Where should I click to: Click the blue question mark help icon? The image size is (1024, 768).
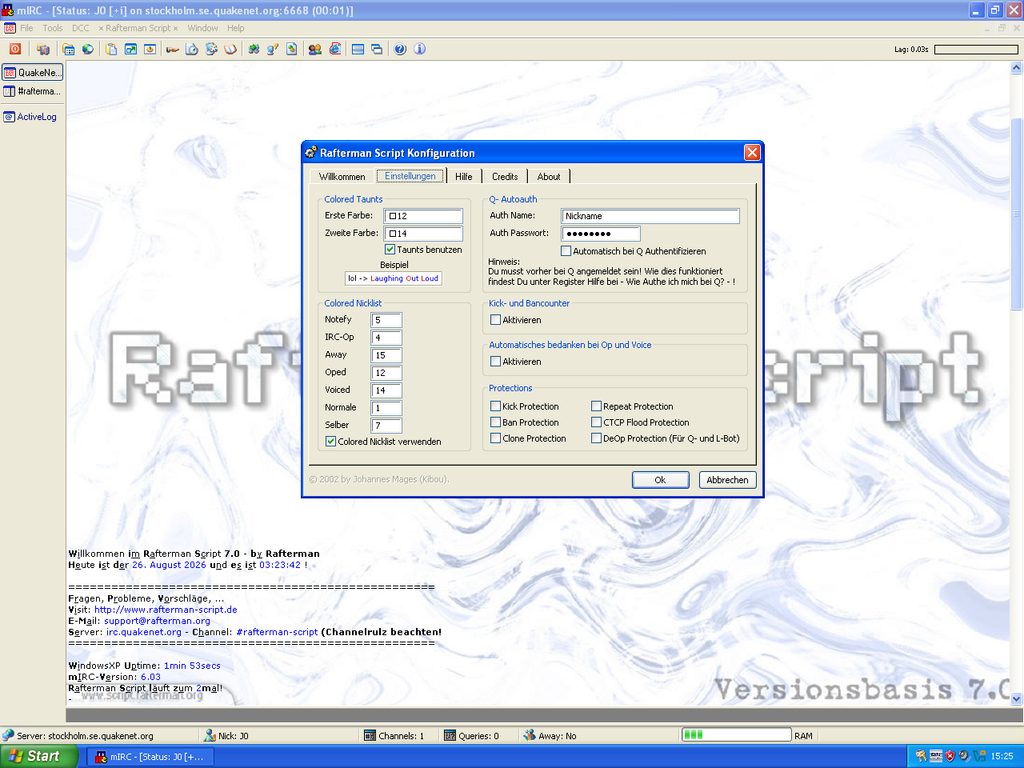(400, 49)
